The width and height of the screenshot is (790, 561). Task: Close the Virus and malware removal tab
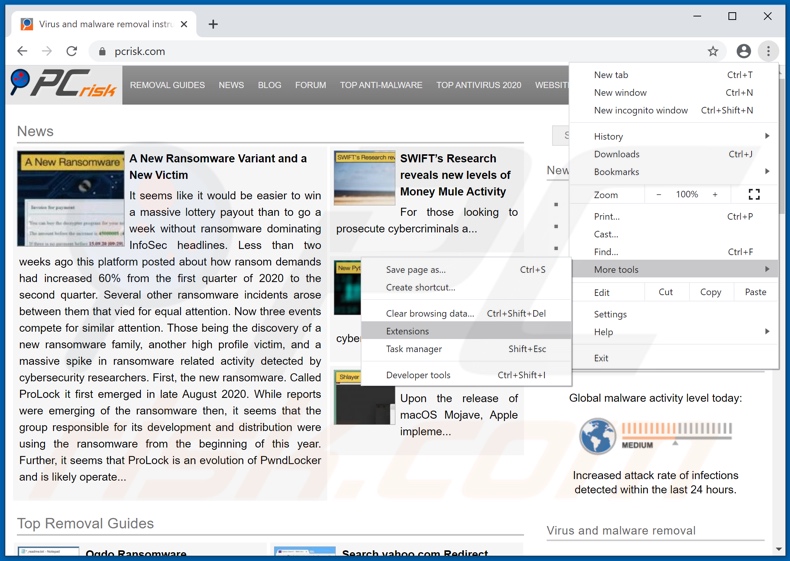point(184,24)
